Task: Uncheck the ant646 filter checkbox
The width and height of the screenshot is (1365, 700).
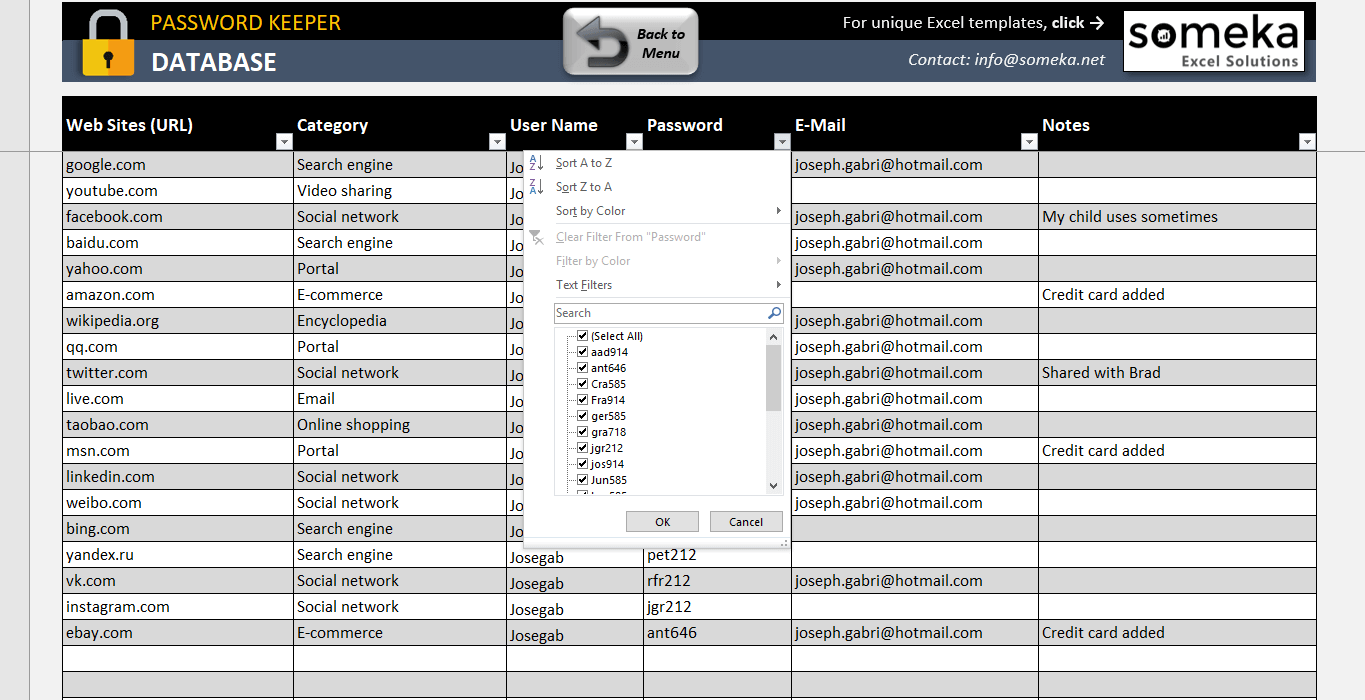Action: click(582, 368)
